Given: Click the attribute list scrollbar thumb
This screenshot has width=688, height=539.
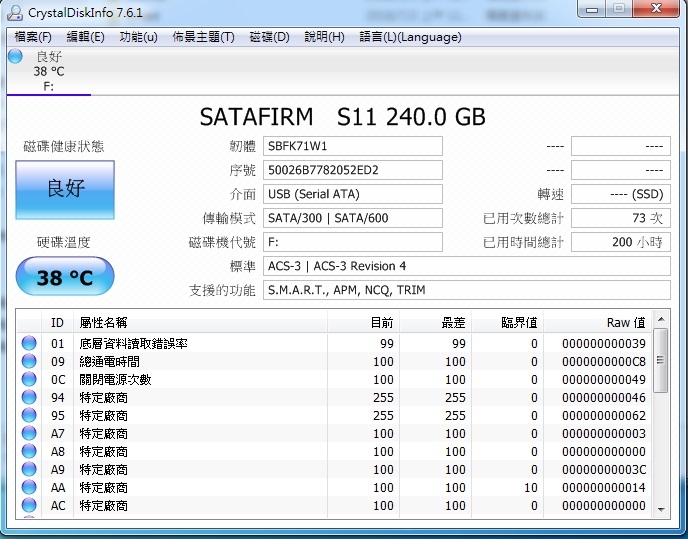Looking at the screenshot, I should pyautogui.click(x=661, y=360).
